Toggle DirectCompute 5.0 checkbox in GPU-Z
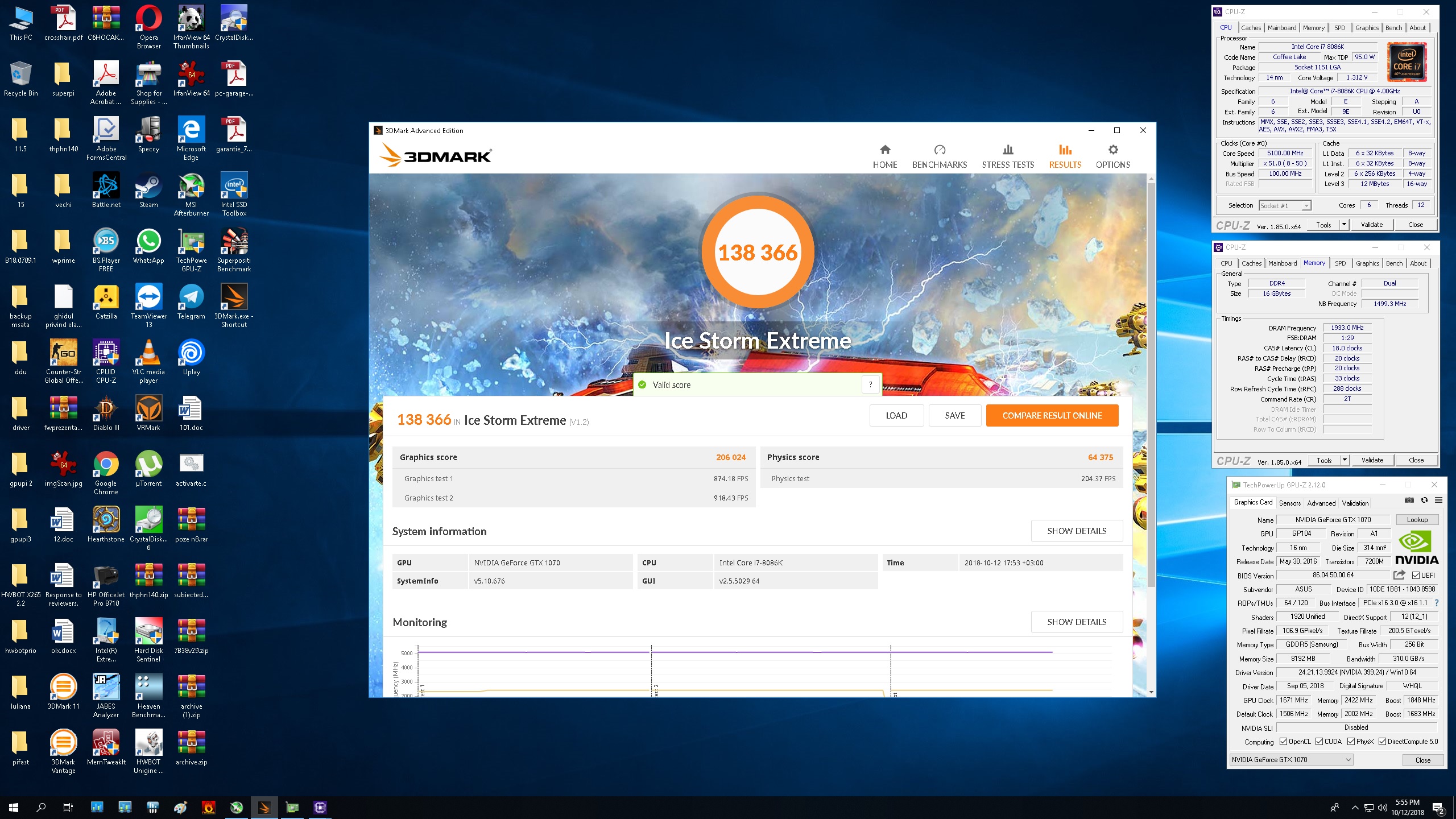The image size is (1456, 819). click(x=1382, y=742)
